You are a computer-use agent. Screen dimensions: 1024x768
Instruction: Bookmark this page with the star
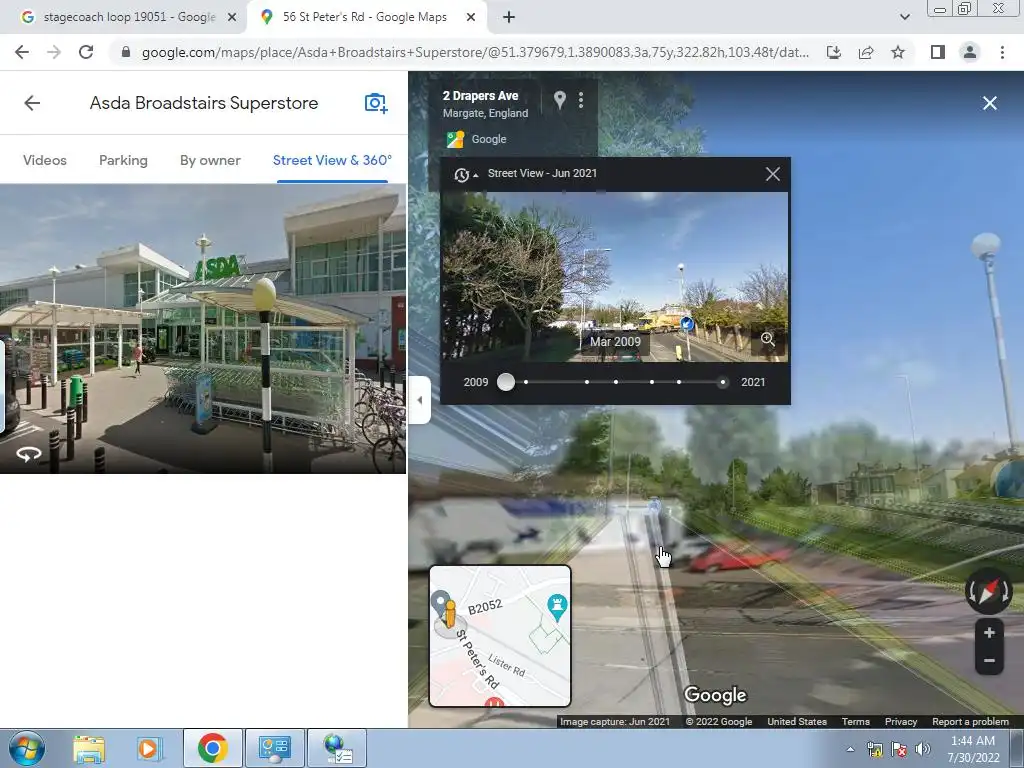898,52
